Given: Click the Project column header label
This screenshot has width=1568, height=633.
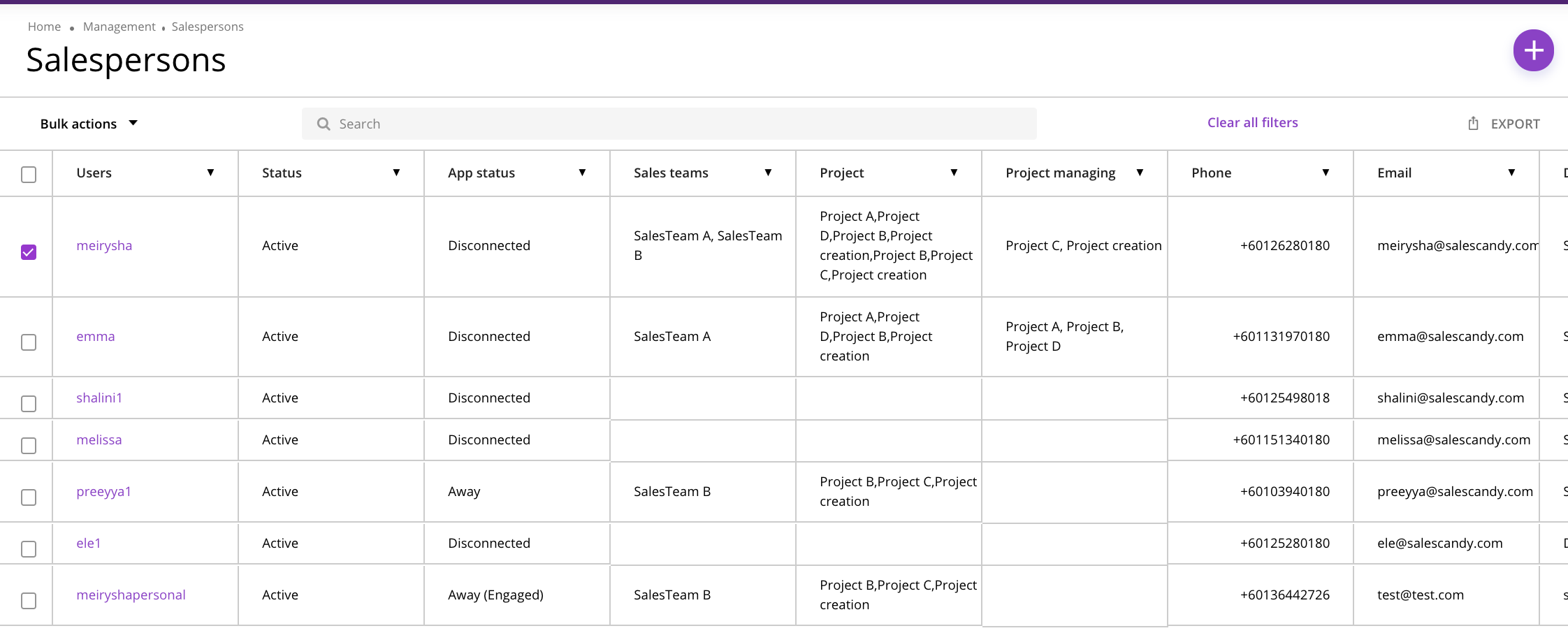Looking at the screenshot, I should coord(841,173).
